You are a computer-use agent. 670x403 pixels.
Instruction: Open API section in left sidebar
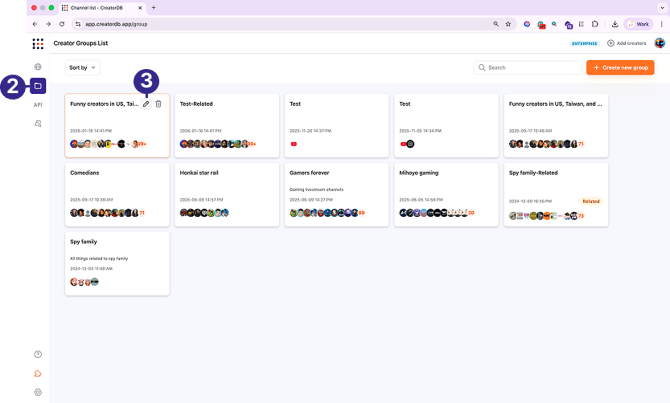pos(38,105)
